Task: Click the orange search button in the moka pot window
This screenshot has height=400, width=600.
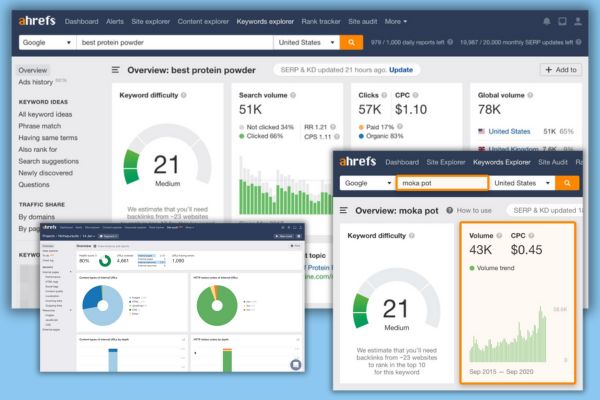Action: (x=567, y=183)
